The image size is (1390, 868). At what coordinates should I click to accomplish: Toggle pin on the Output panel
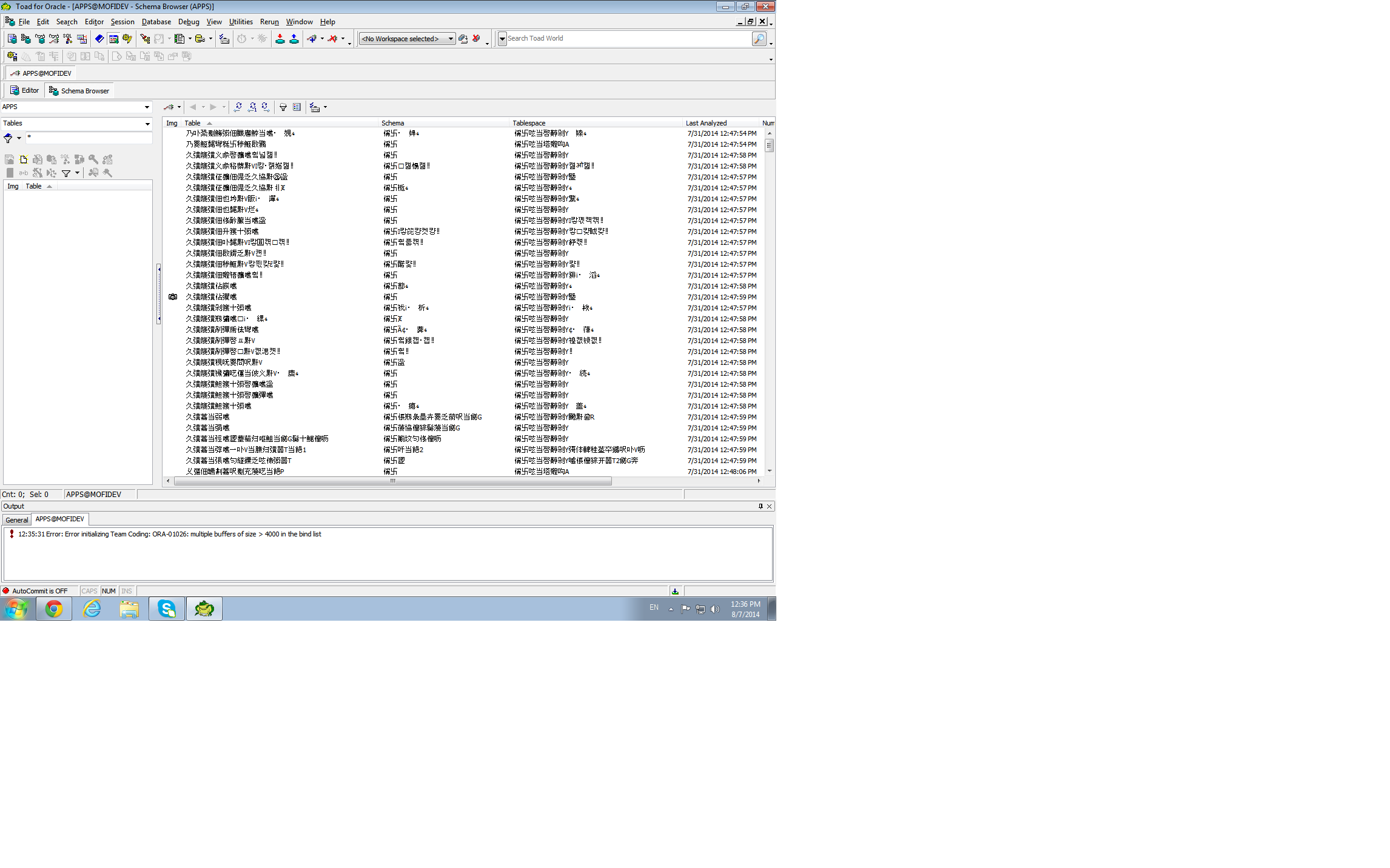[x=760, y=506]
